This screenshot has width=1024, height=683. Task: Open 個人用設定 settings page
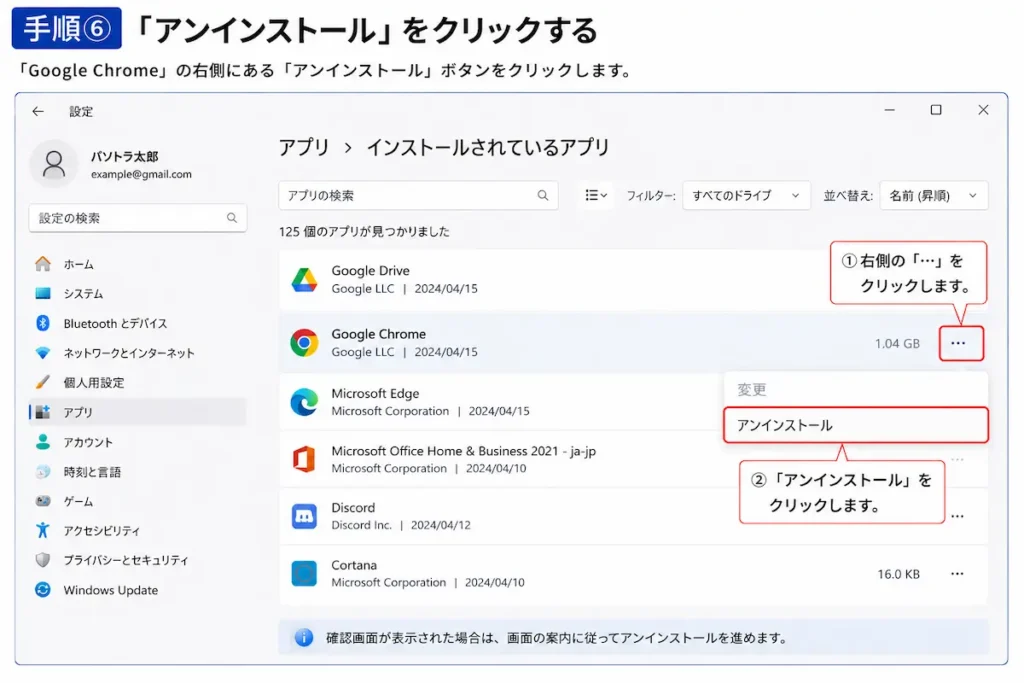click(x=138, y=382)
